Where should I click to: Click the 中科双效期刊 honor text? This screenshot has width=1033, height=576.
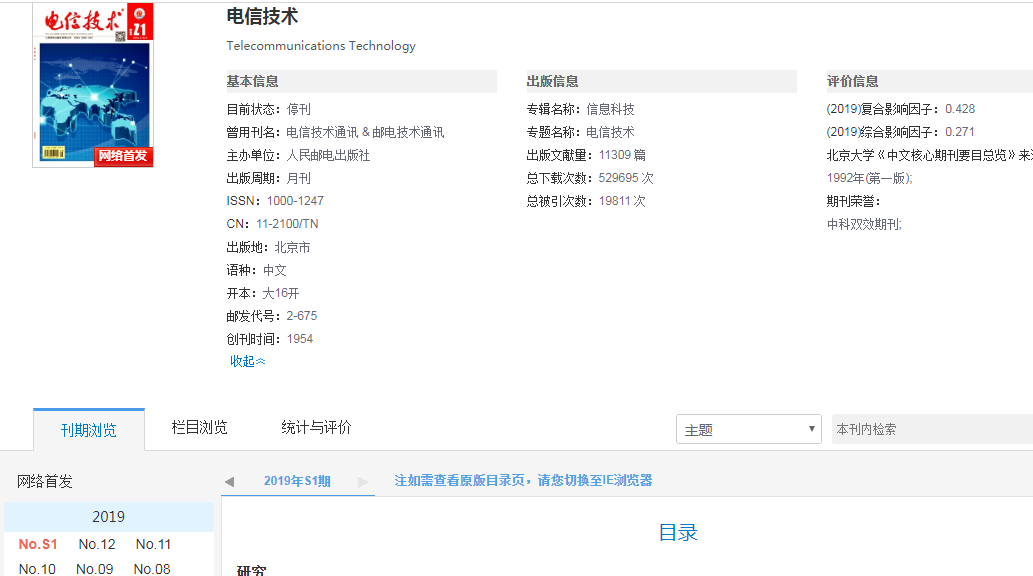(864, 225)
